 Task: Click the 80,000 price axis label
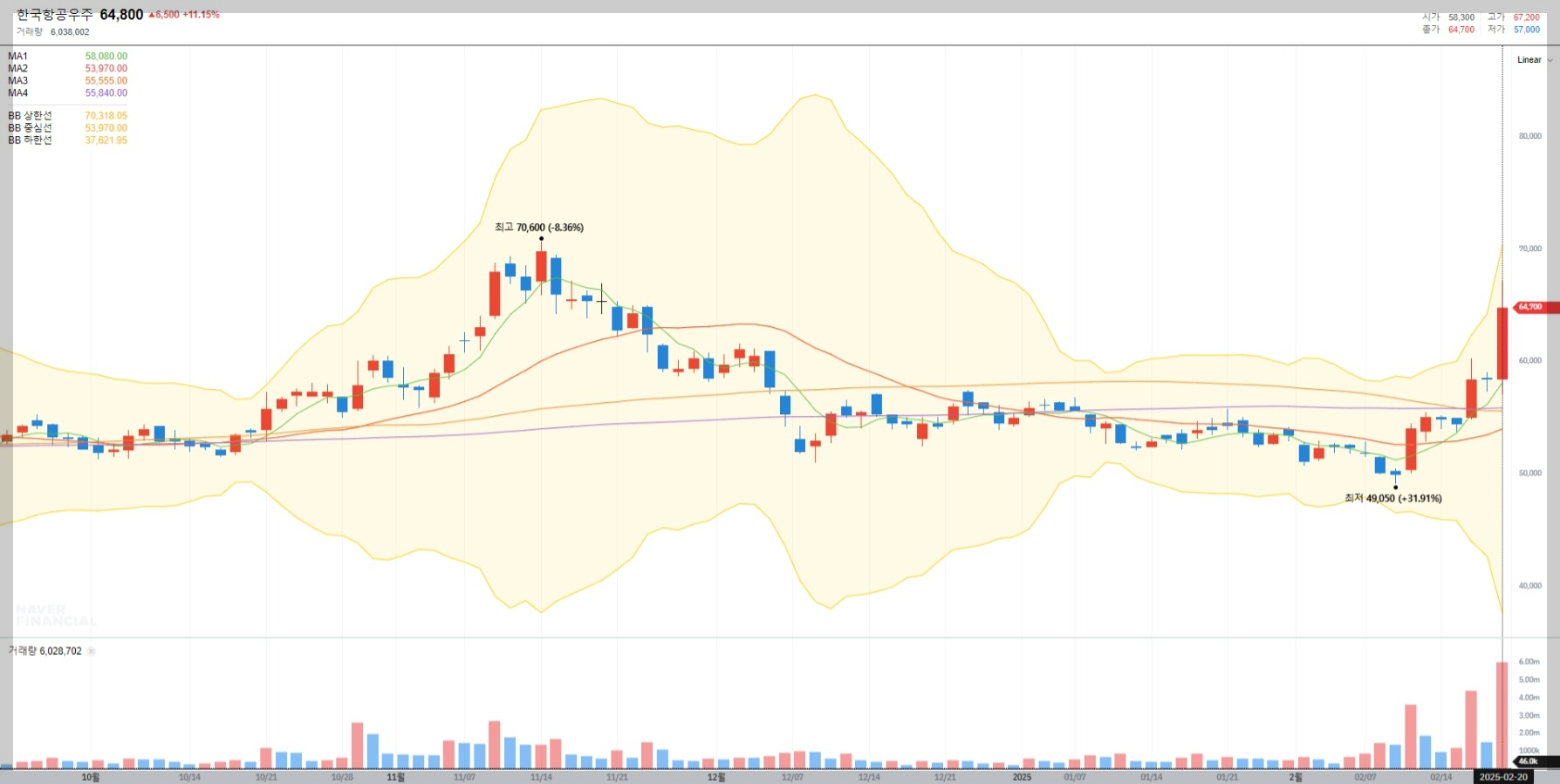coord(1529,136)
